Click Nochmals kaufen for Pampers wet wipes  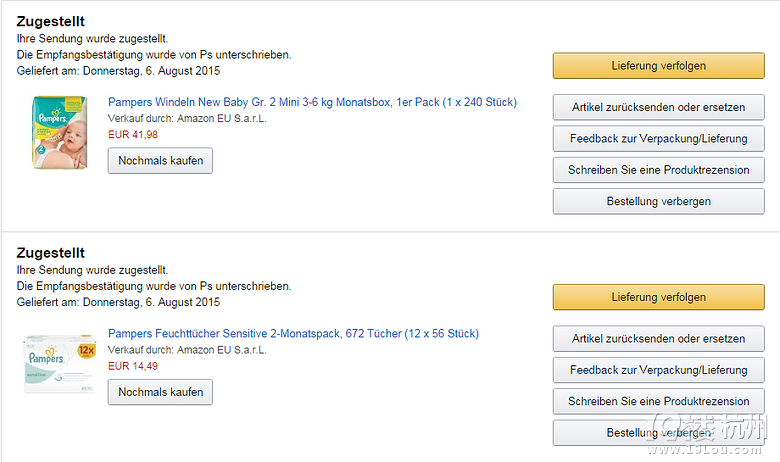[x=160, y=392]
